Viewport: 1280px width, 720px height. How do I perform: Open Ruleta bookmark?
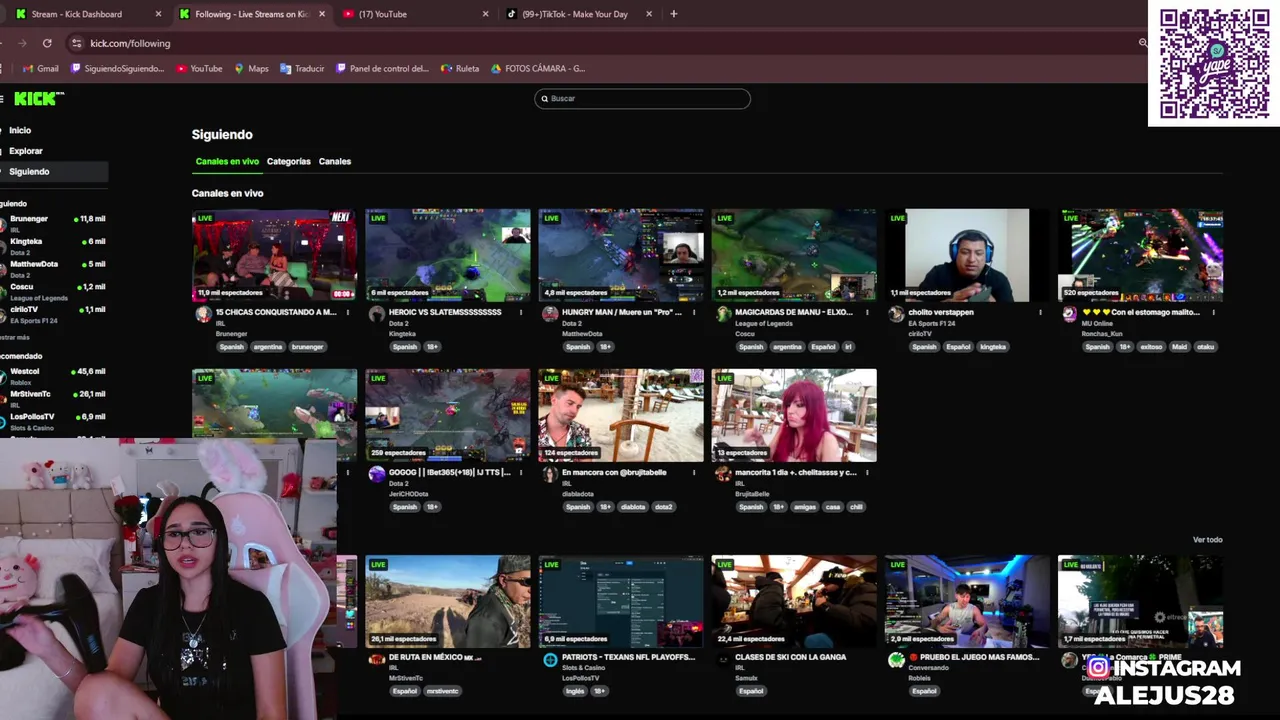click(x=460, y=69)
